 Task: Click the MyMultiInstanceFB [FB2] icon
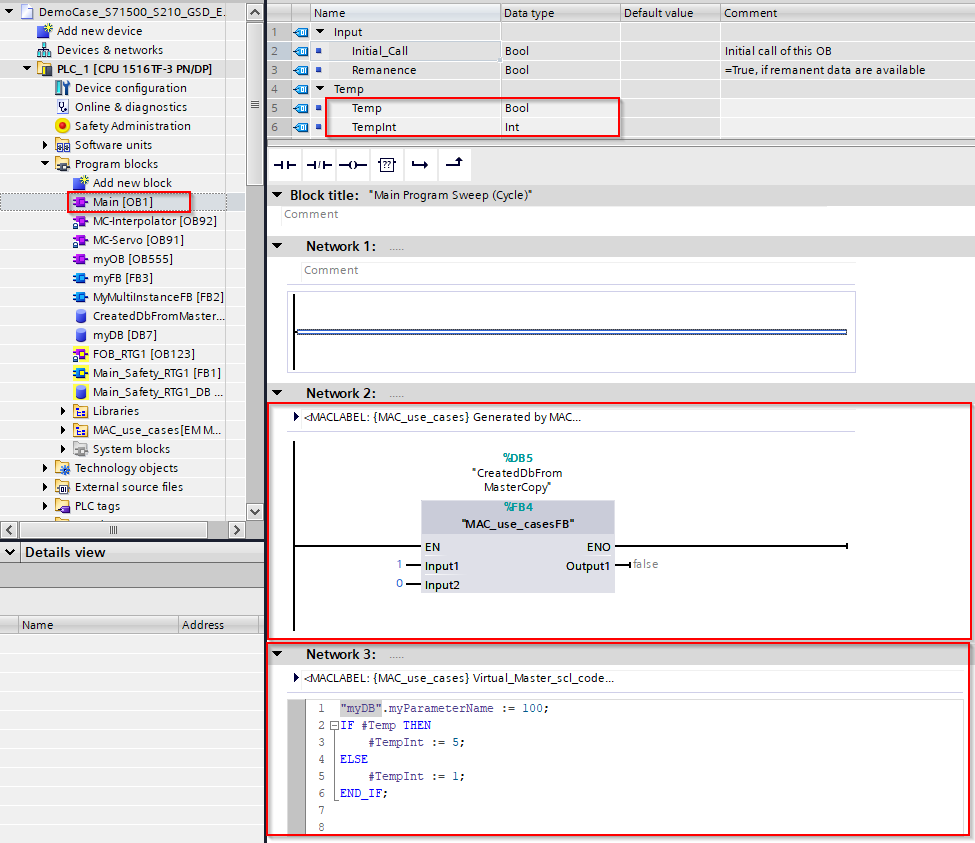click(80, 297)
